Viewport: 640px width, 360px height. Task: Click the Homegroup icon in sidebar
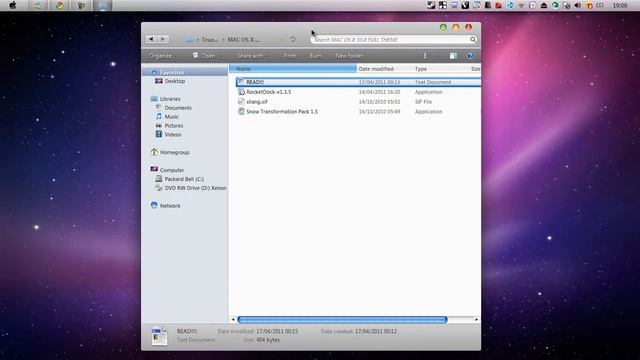(x=154, y=152)
